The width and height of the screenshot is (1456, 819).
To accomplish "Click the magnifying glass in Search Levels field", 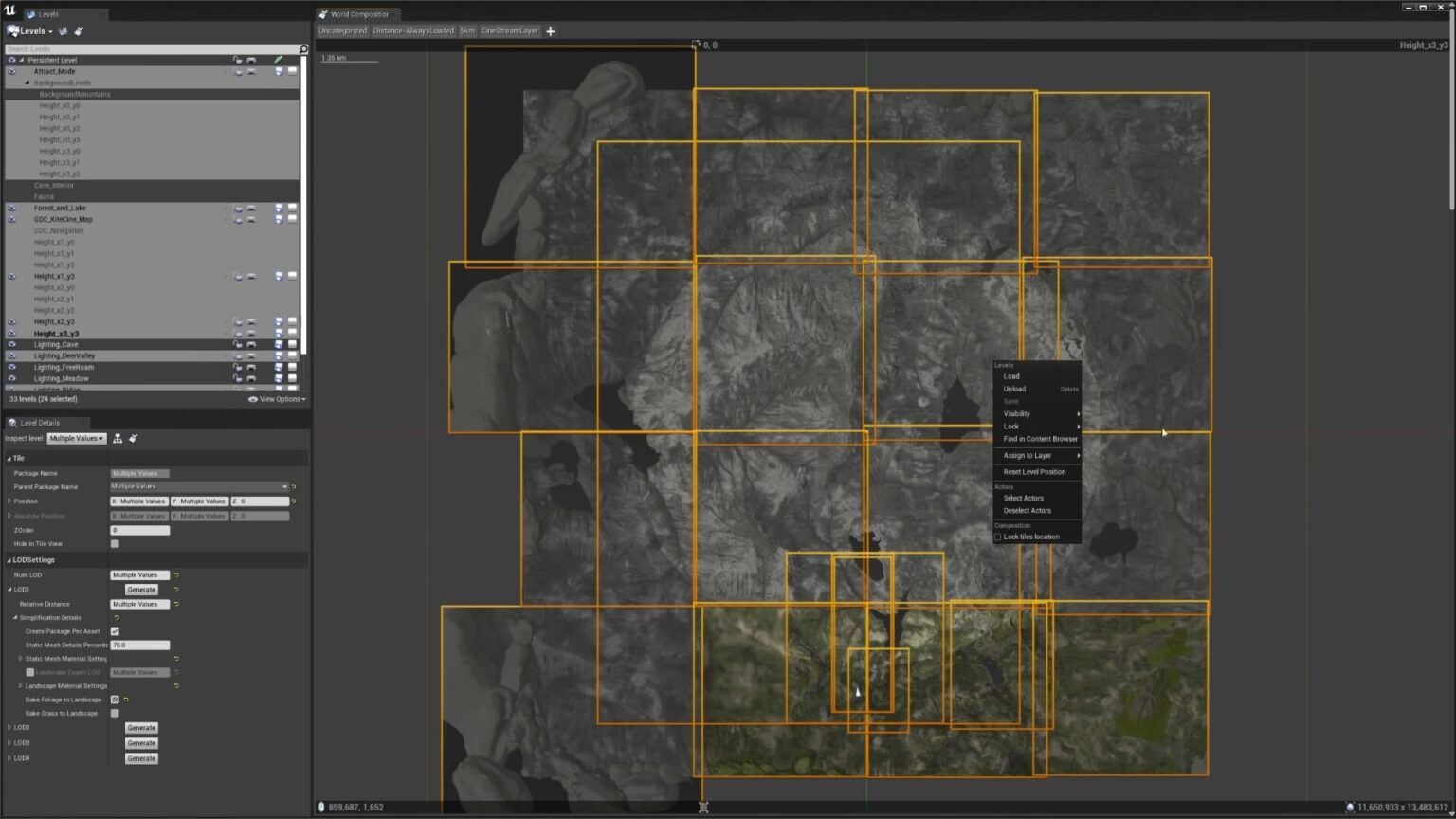I will point(303,48).
